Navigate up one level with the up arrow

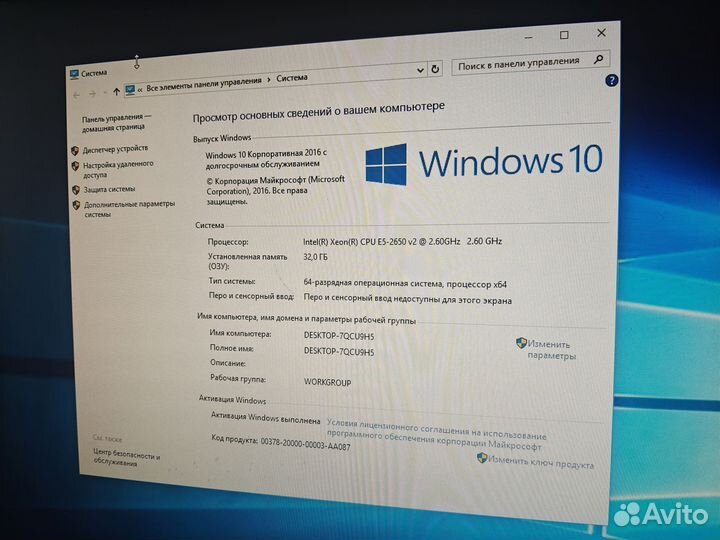(116, 92)
